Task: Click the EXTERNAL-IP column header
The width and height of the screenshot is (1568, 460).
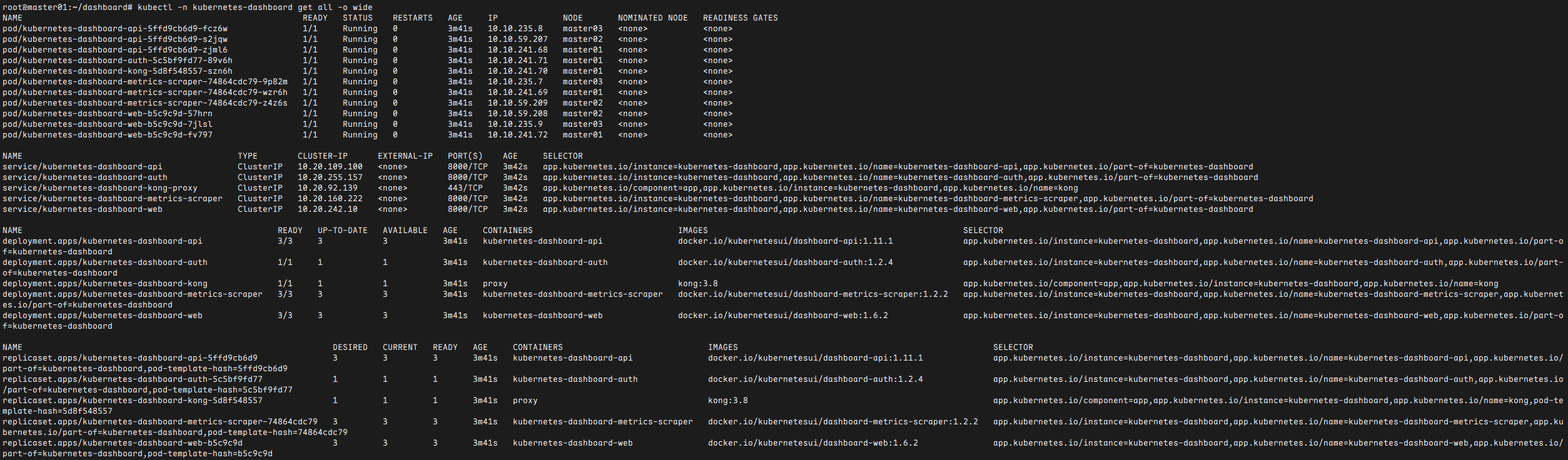Action: point(405,156)
